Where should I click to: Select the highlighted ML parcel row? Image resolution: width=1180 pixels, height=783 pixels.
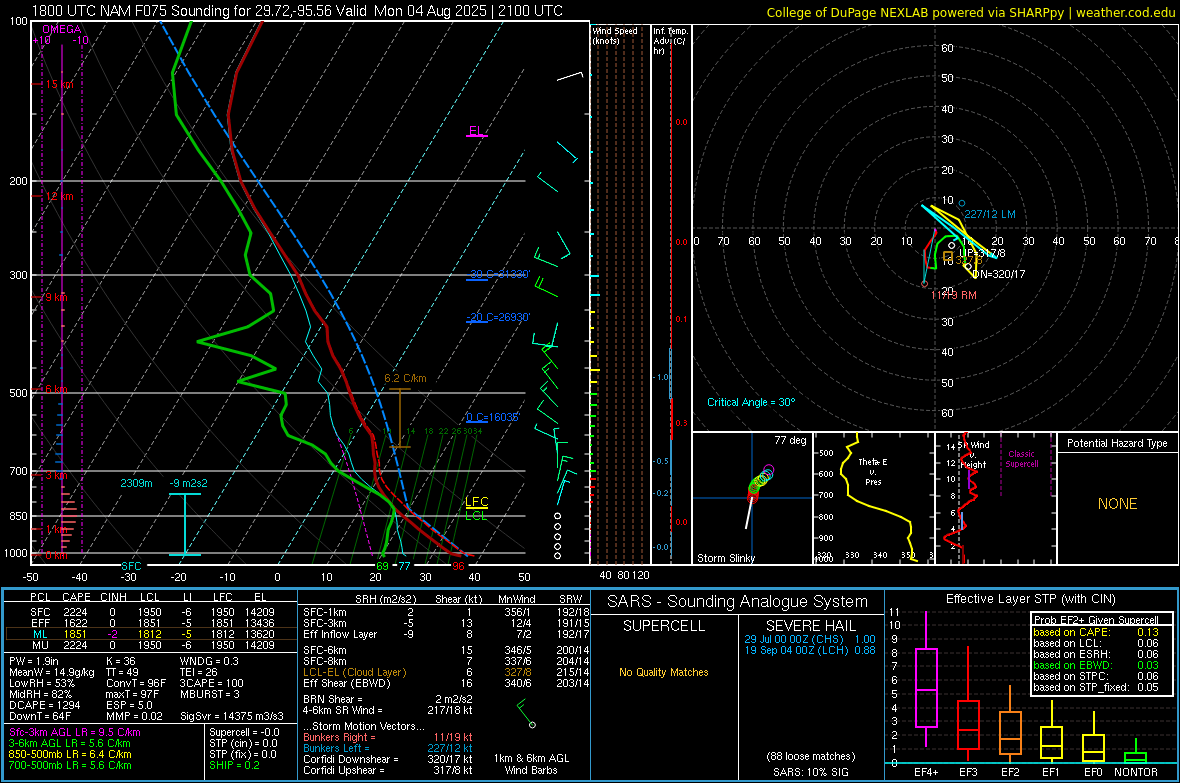(151, 634)
